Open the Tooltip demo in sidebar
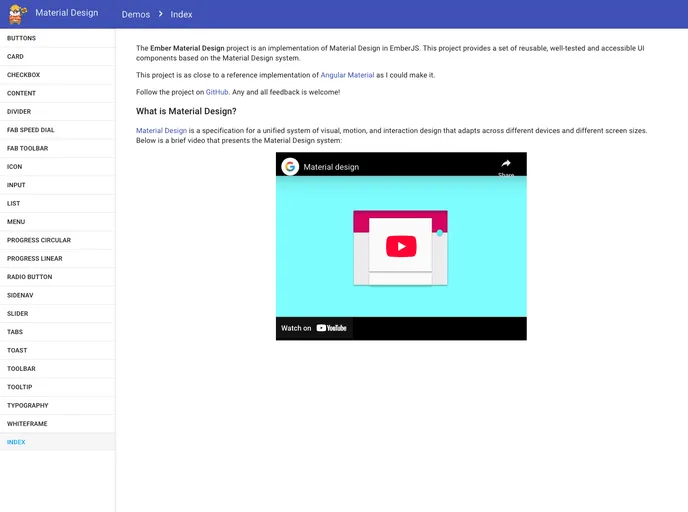 (57, 387)
